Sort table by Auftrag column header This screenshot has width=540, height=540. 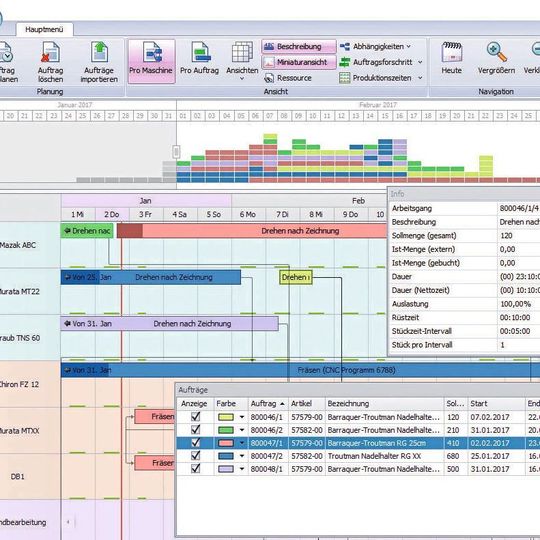tap(268, 404)
